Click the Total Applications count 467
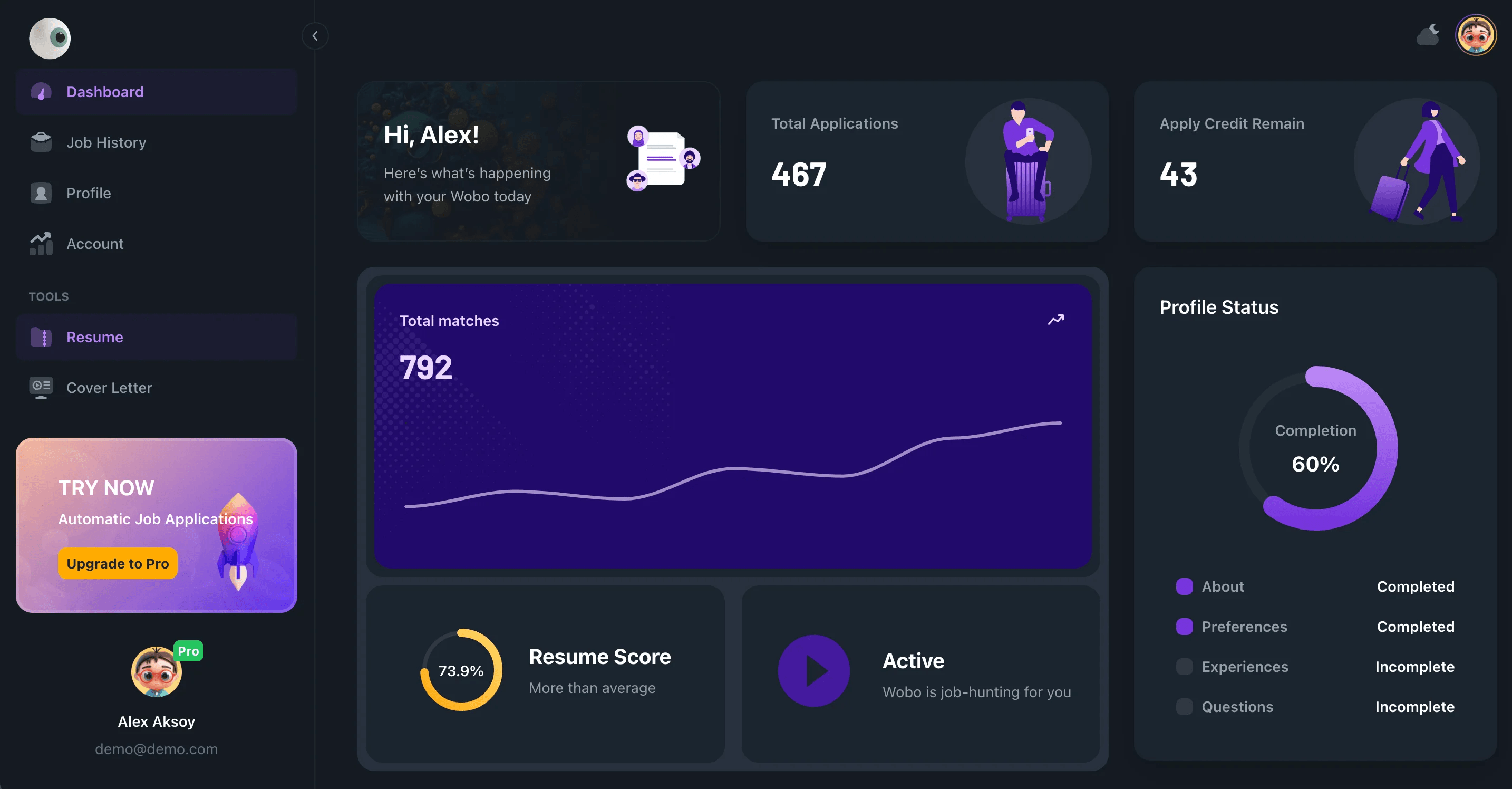This screenshot has height=789, width=1512. (x=799, y=175)
